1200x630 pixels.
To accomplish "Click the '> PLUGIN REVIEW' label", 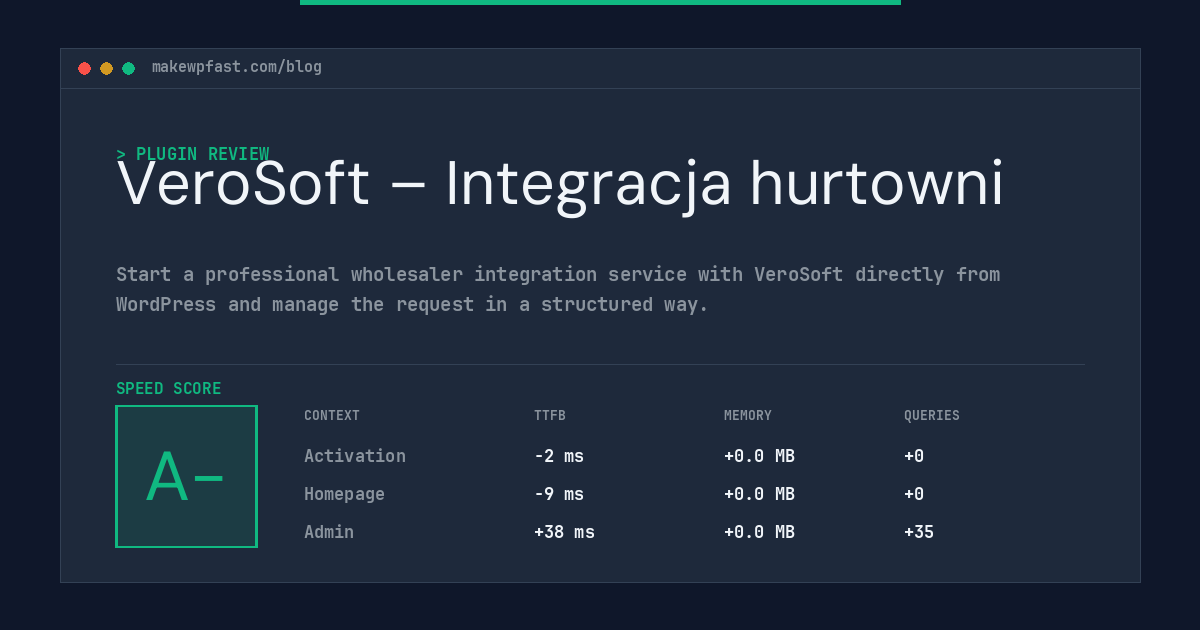I will pyautogui.click(x=193, y=154).
